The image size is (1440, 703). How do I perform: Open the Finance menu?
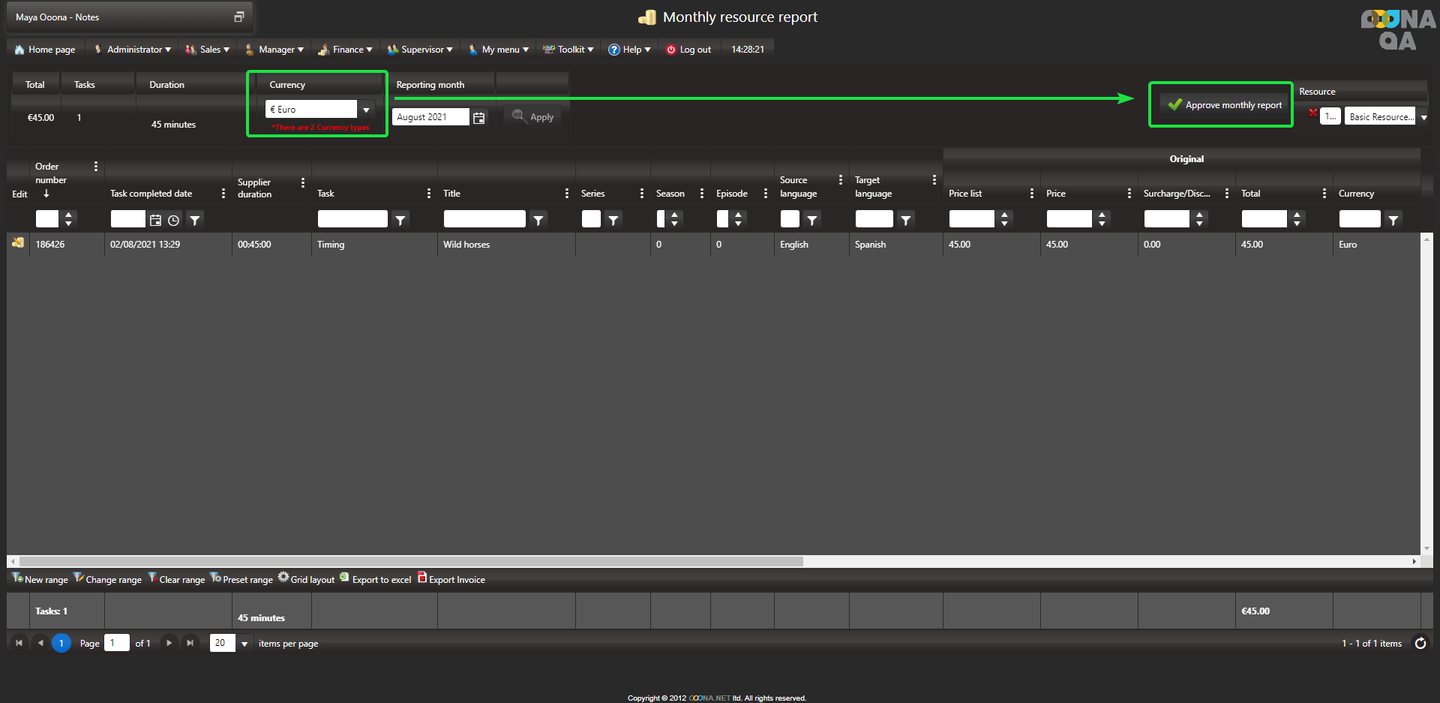pyautogui.click(x=346, y=49)
